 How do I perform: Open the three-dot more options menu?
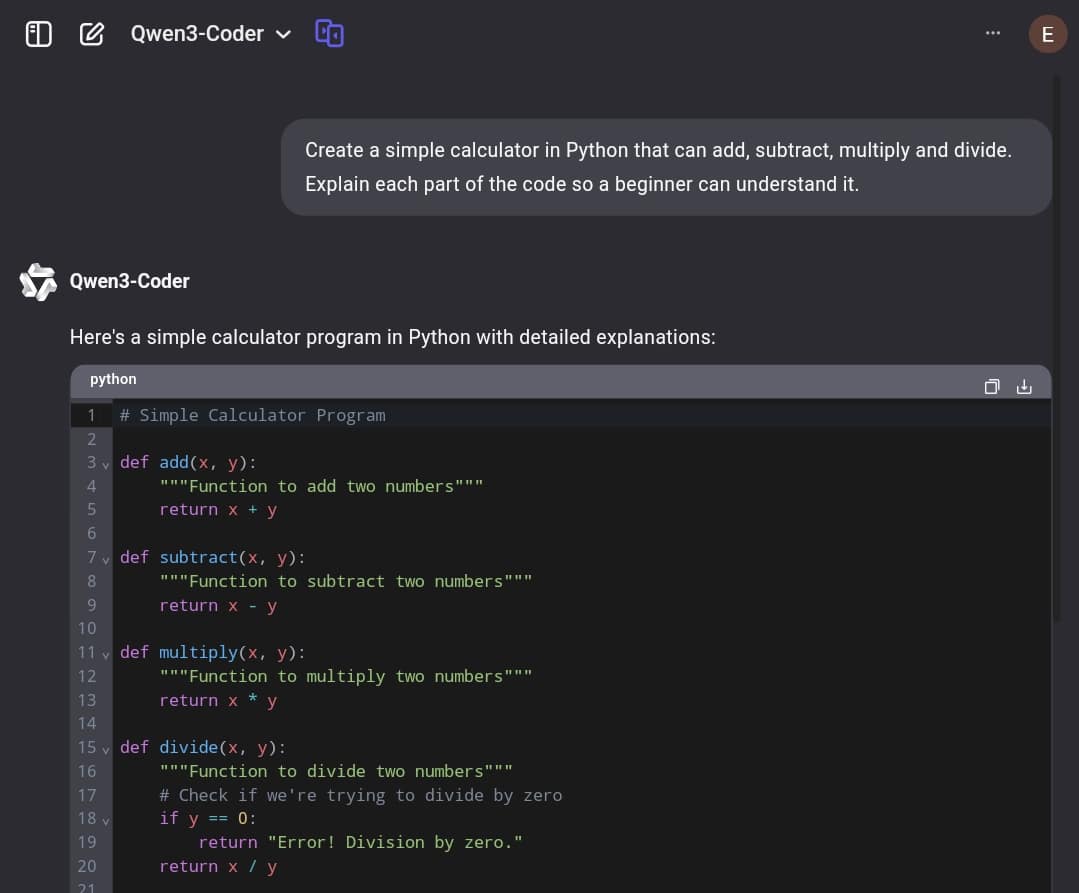coord(992,33)
